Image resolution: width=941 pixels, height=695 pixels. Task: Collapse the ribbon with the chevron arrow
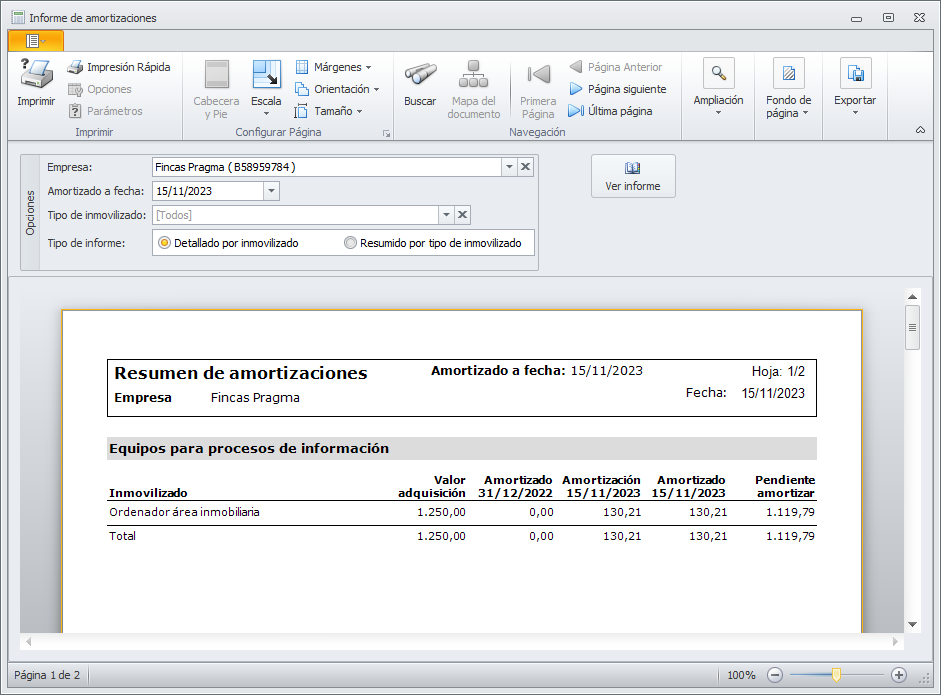[x=920, y=130]
